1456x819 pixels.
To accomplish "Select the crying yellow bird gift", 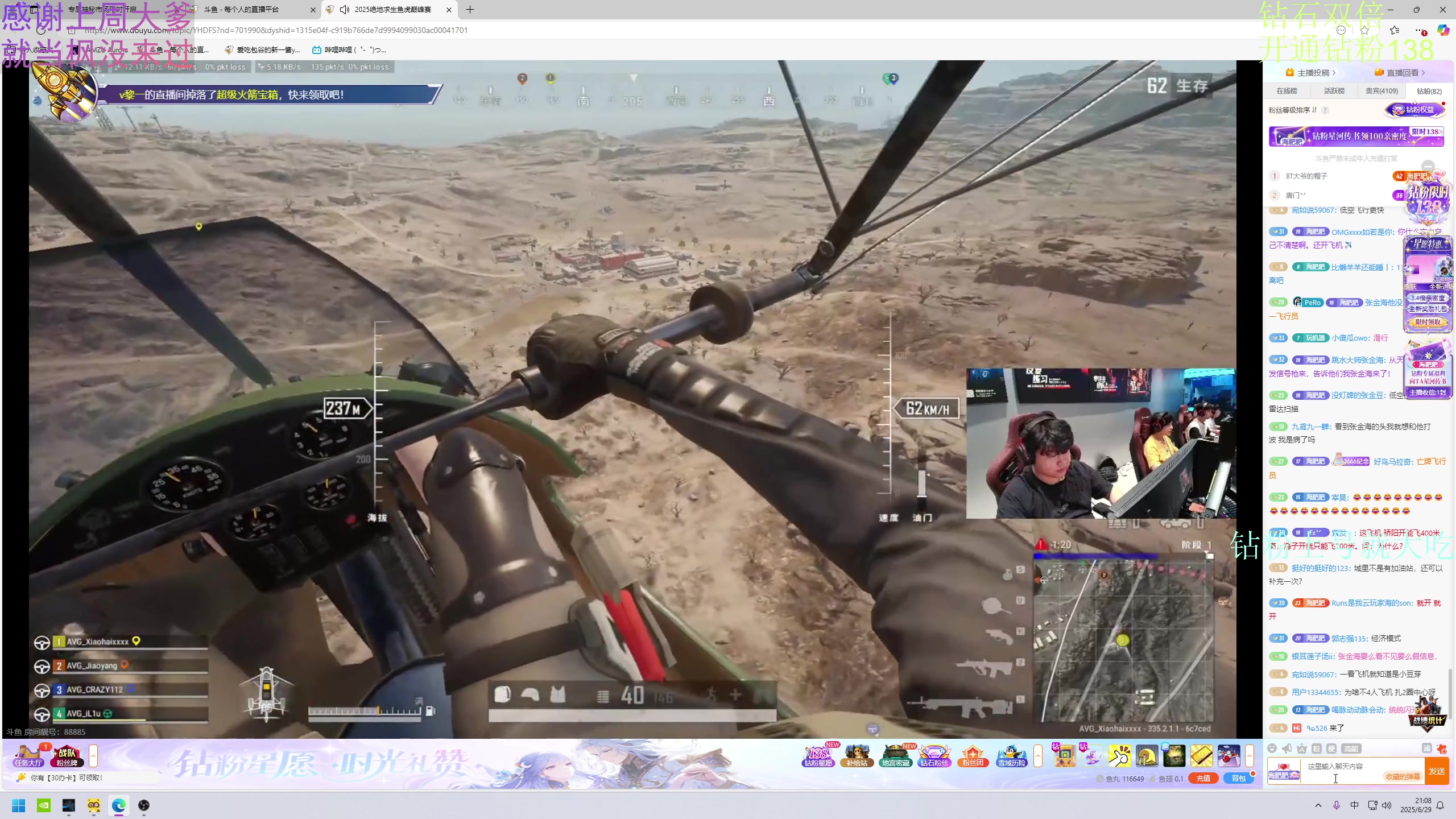I will pyautogui.click(x=1147, y=755).
